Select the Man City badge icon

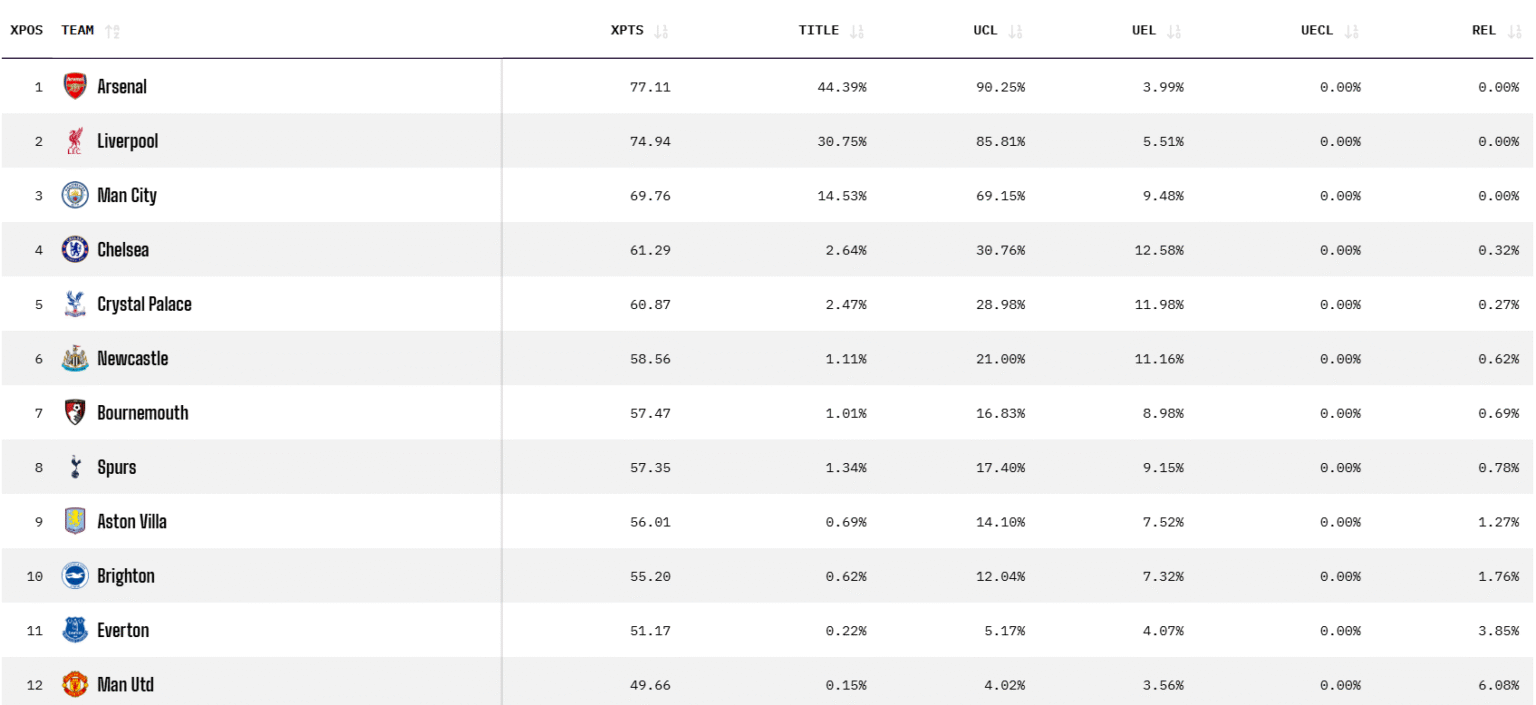[75, 195]
